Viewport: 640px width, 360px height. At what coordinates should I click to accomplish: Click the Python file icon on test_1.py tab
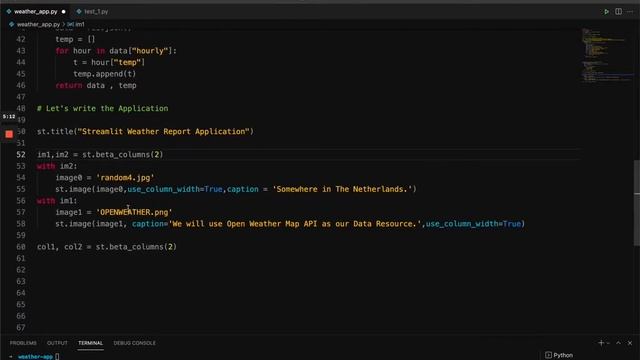pyautogui.click(x=79, y=11)
